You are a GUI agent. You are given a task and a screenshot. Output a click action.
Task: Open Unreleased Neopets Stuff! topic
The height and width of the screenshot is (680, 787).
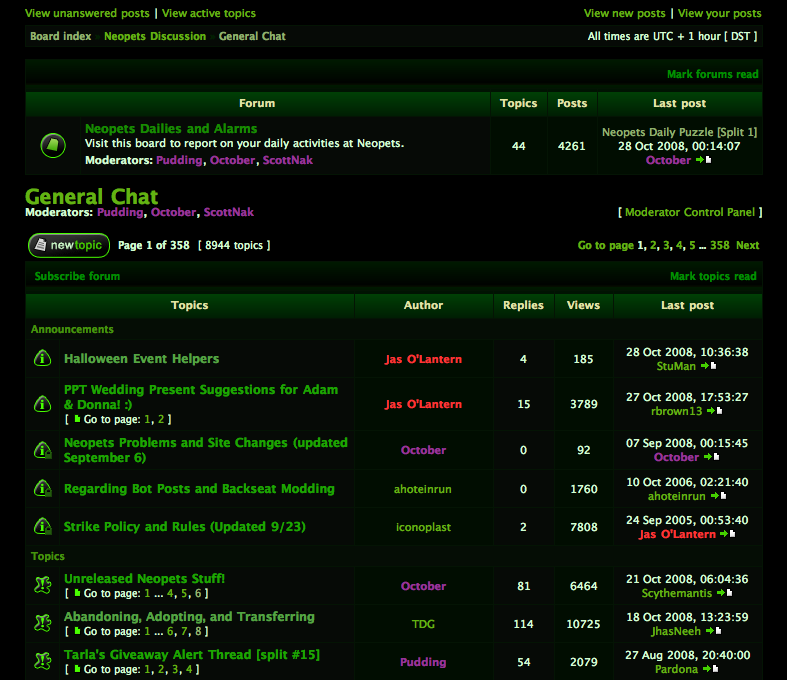point(145,579)
